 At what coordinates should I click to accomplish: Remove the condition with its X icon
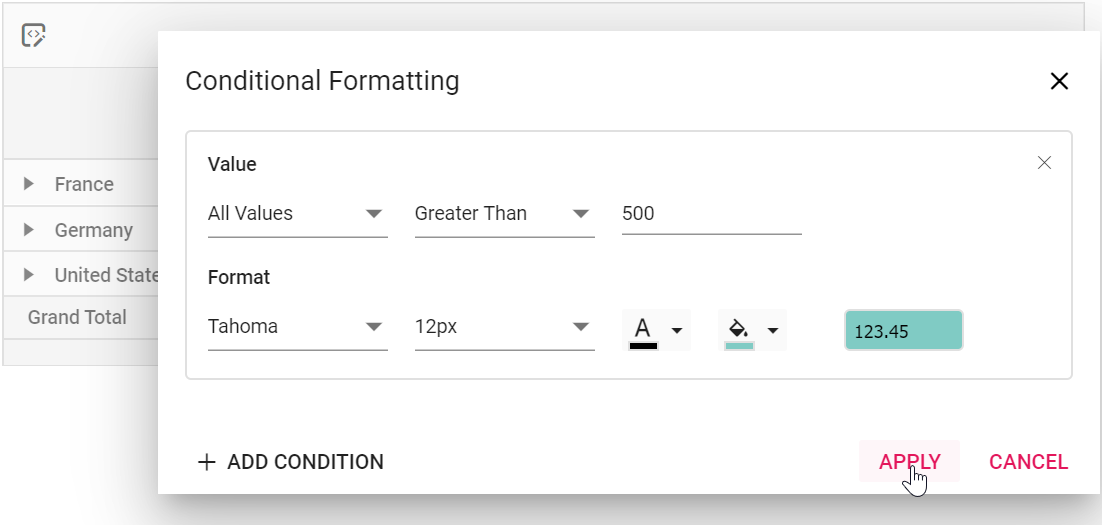click(1044, 163)
